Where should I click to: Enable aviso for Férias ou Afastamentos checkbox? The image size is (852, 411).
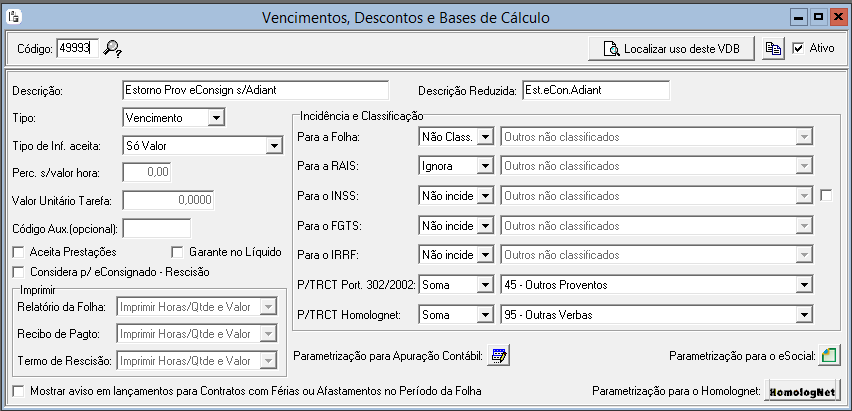(x=18, y=391)
